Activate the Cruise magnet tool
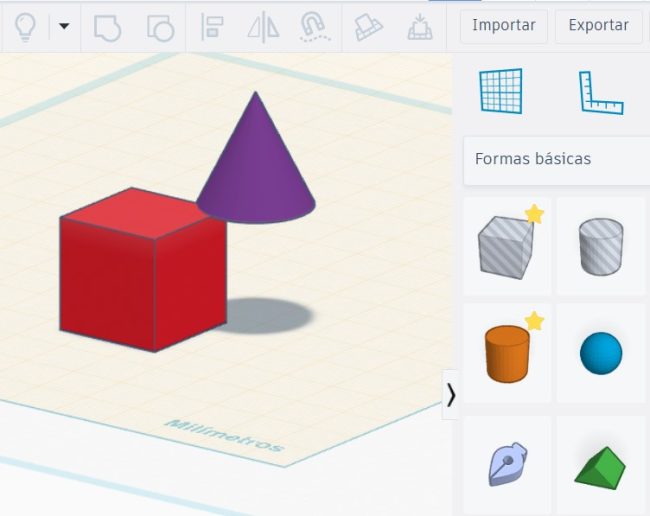This screenshot has width=650, height=516. [x=313, y=27]
